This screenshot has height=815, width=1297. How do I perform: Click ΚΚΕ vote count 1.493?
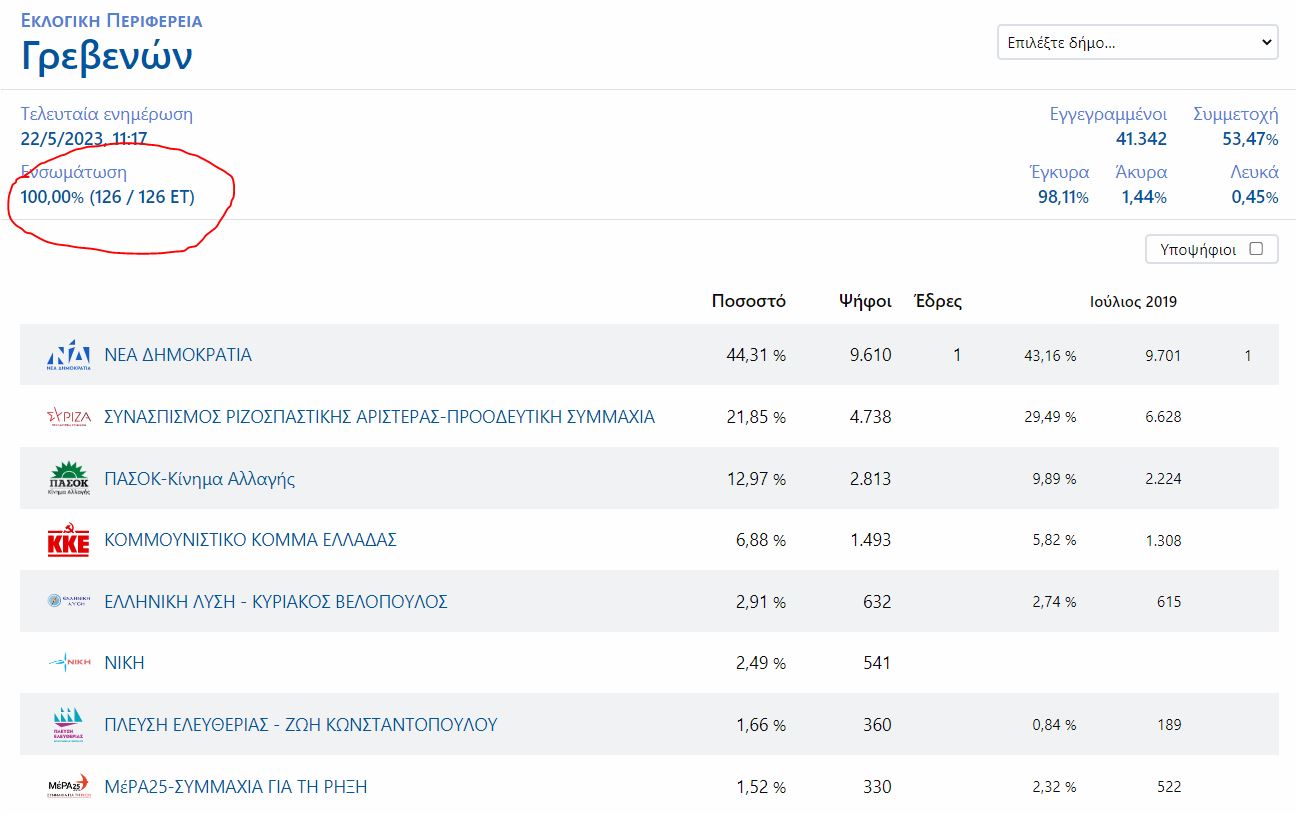click(x=870, y=540)
